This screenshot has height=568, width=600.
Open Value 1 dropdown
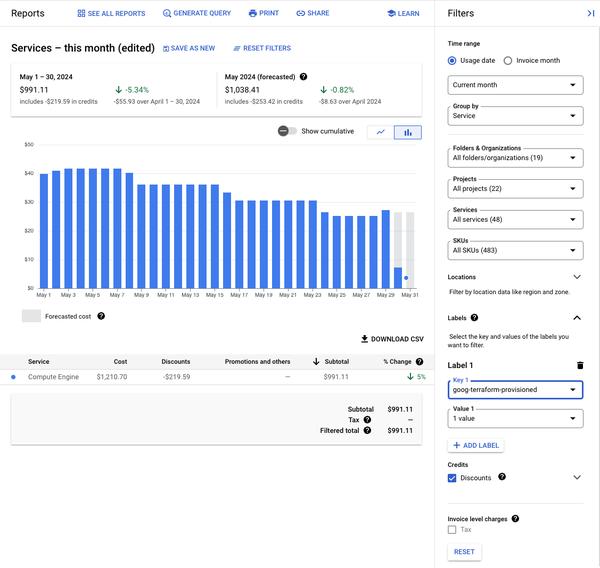coord(515,418)
